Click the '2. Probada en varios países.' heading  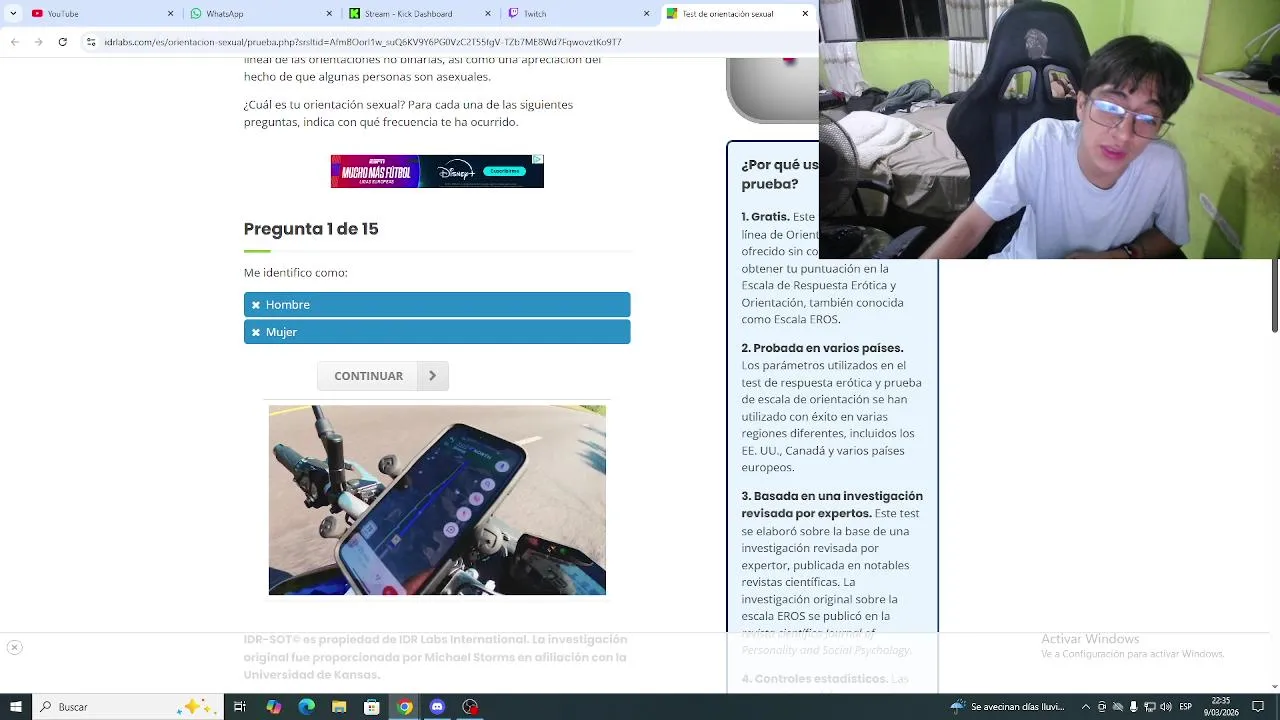point(822,348)
